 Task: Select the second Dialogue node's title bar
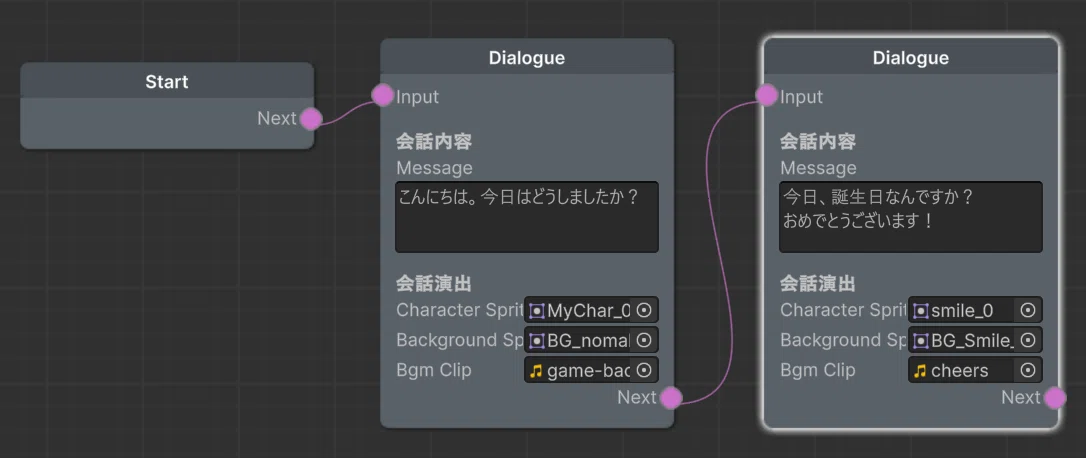[x=911, y=57]
